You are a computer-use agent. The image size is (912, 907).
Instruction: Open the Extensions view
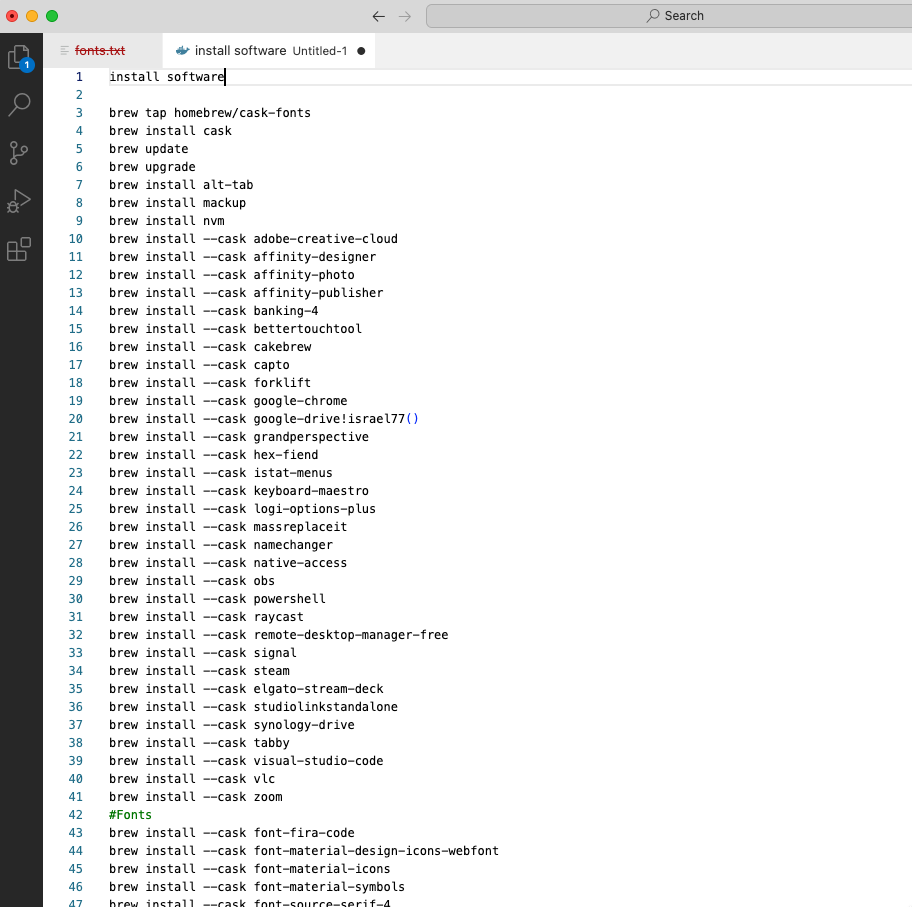[21, 249]
